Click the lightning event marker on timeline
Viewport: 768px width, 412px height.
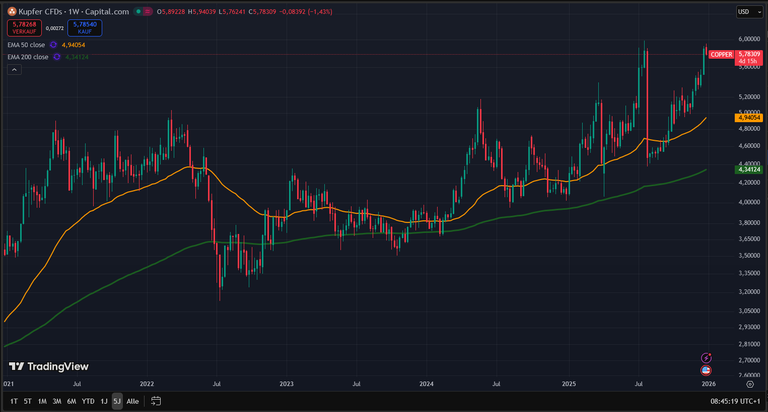click(x=707, y=357)
